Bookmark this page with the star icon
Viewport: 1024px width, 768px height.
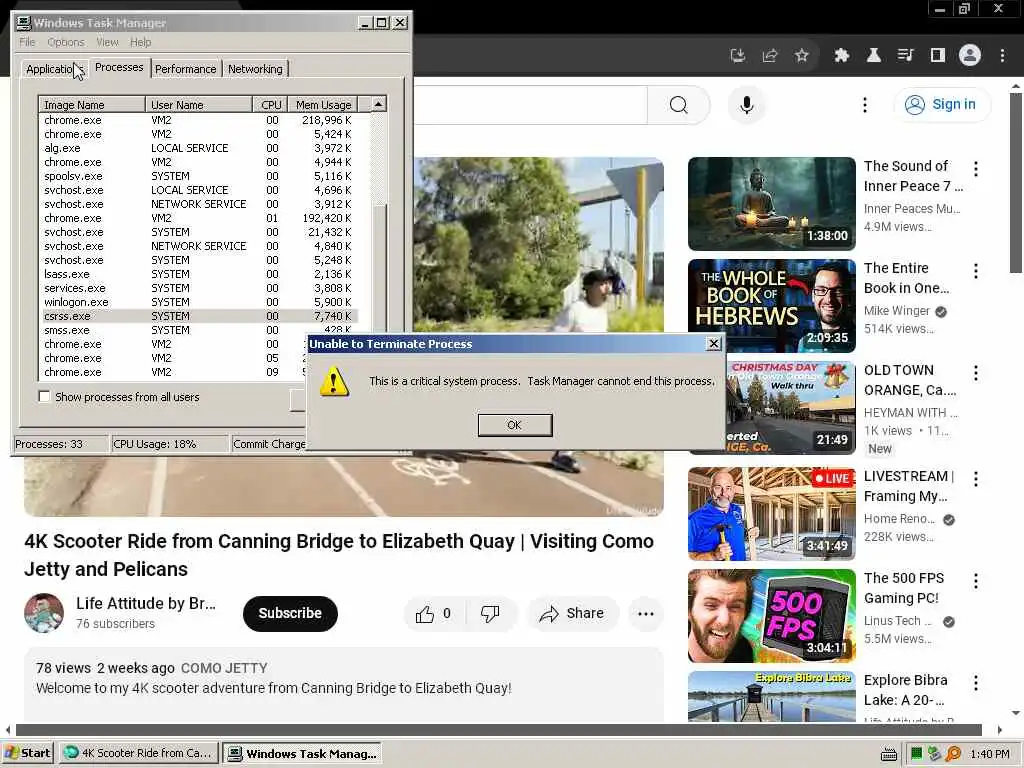[x=802, y=56]
